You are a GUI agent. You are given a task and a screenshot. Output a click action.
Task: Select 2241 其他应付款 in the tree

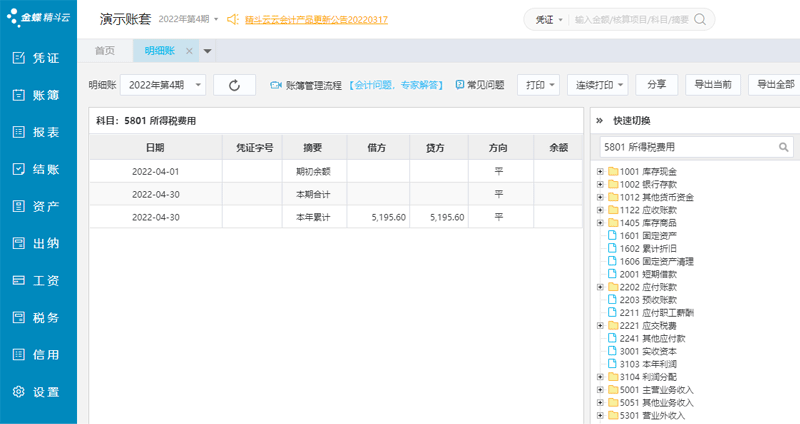pyautogui.click(x=652, y=338)
